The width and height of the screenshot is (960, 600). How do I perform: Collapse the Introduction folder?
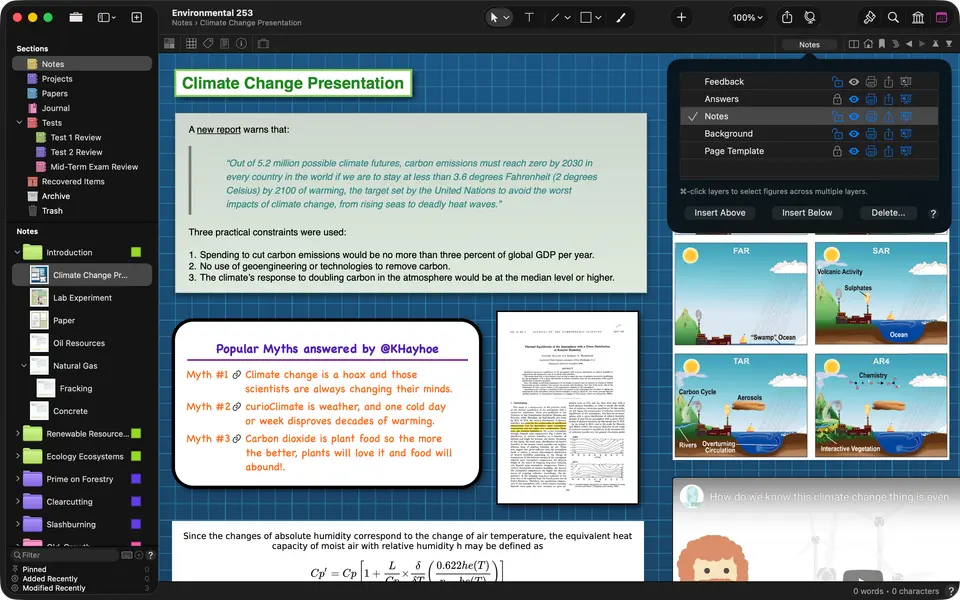(17, 252)
